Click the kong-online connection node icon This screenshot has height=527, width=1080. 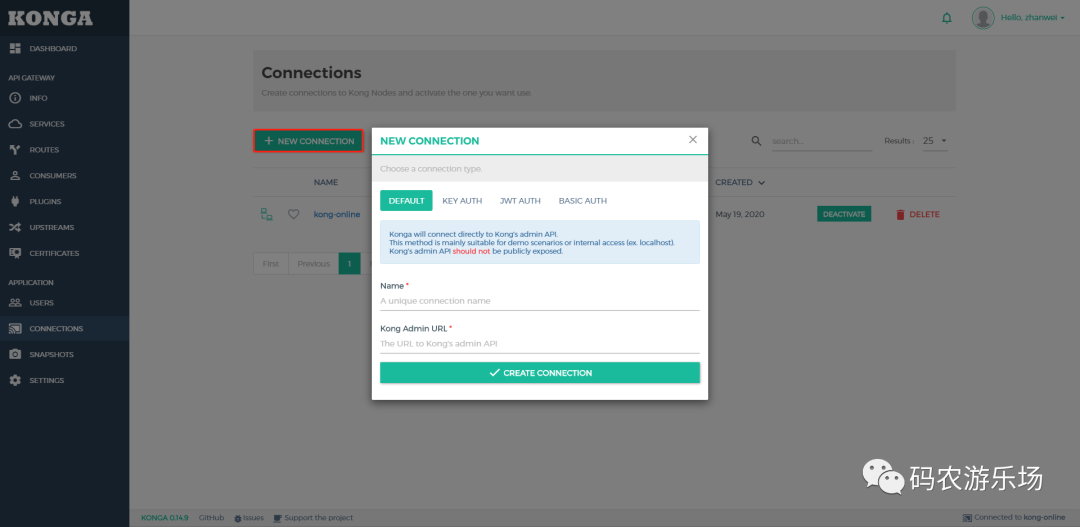click(x=267, y=214)
